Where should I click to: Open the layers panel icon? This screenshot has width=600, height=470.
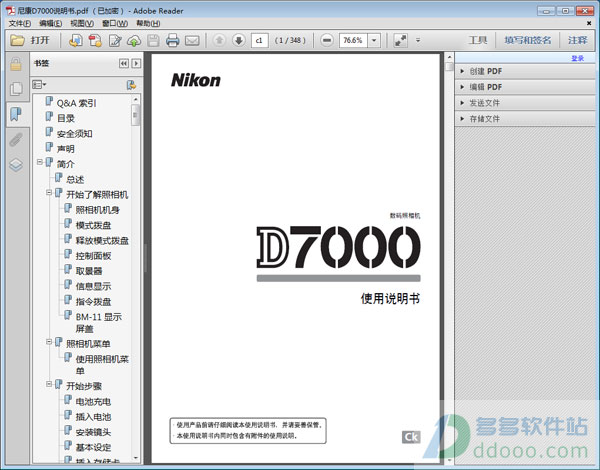click(x=16, y=165)
